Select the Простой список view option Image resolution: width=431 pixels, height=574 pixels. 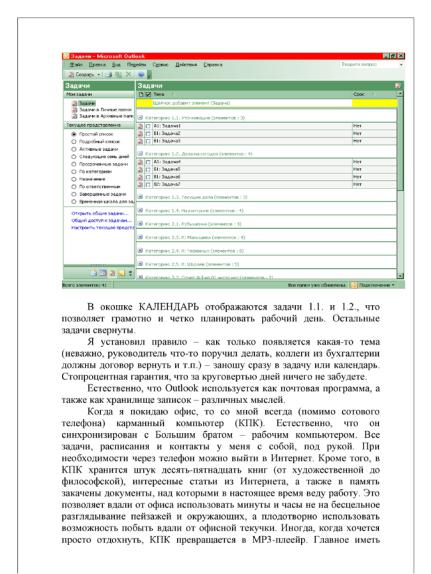pyautogui.click(x=92, y=134)
